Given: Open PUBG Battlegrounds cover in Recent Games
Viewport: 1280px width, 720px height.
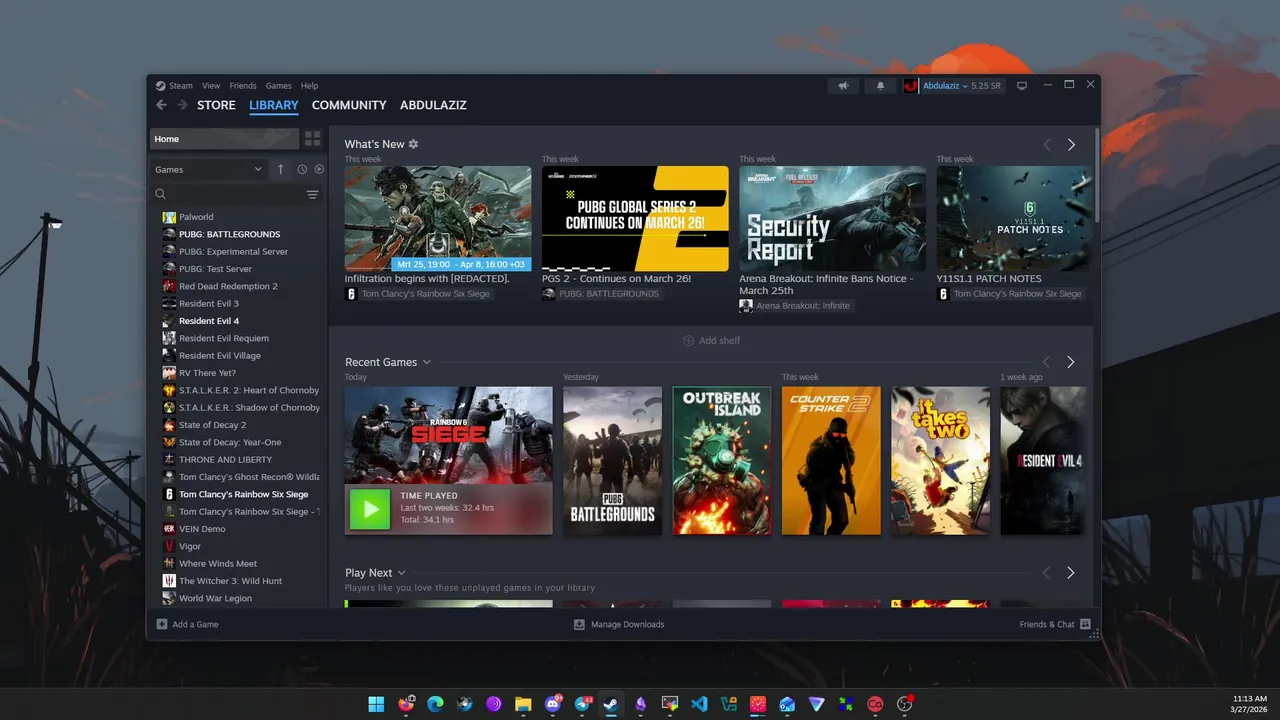Looking at the screenshot, I should [x=612, y=461].
